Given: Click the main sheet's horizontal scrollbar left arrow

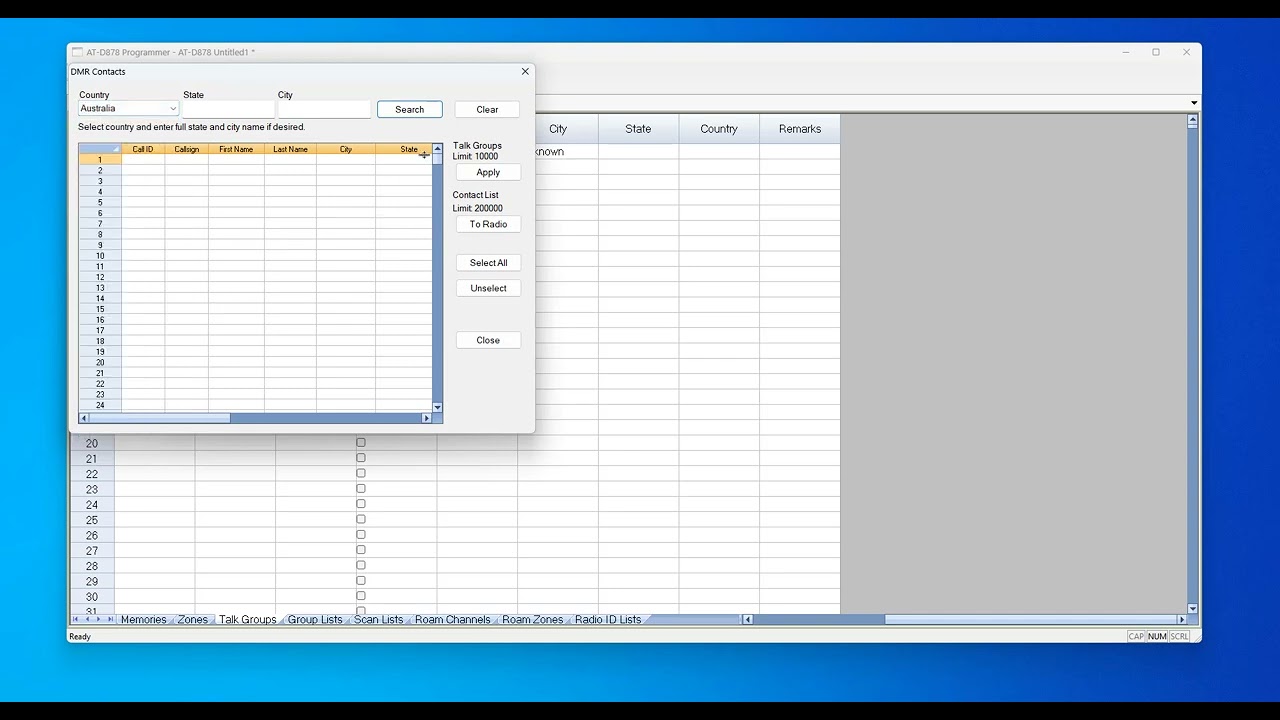Looking at the screenshot, I should 747,620.
